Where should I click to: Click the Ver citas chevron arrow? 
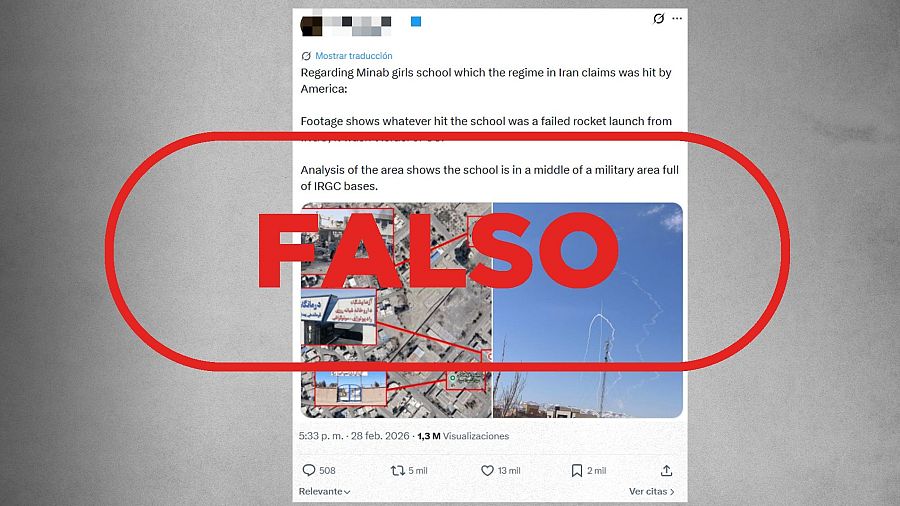pos(672,492)
